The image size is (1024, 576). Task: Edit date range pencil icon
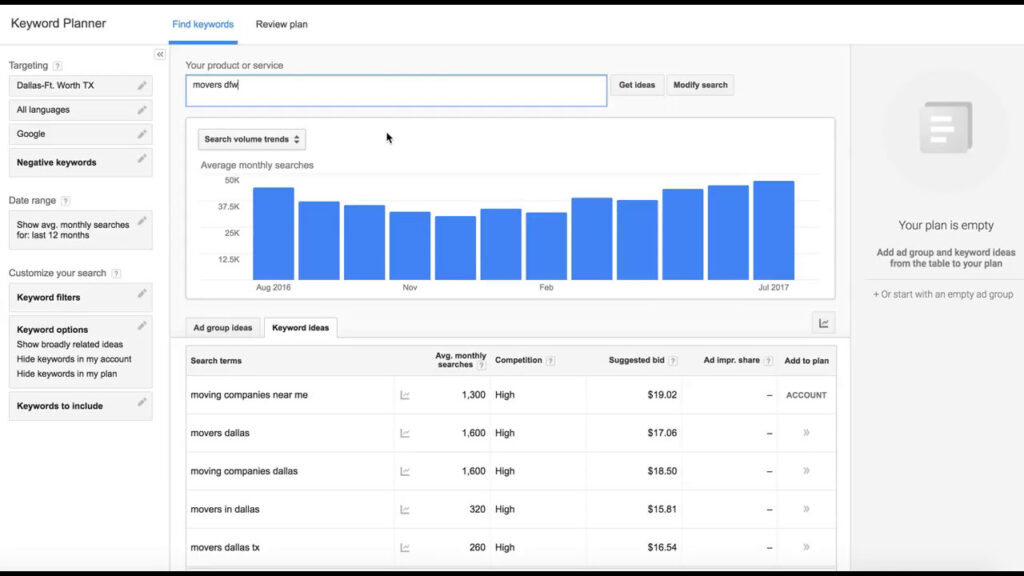click(142, 221)
